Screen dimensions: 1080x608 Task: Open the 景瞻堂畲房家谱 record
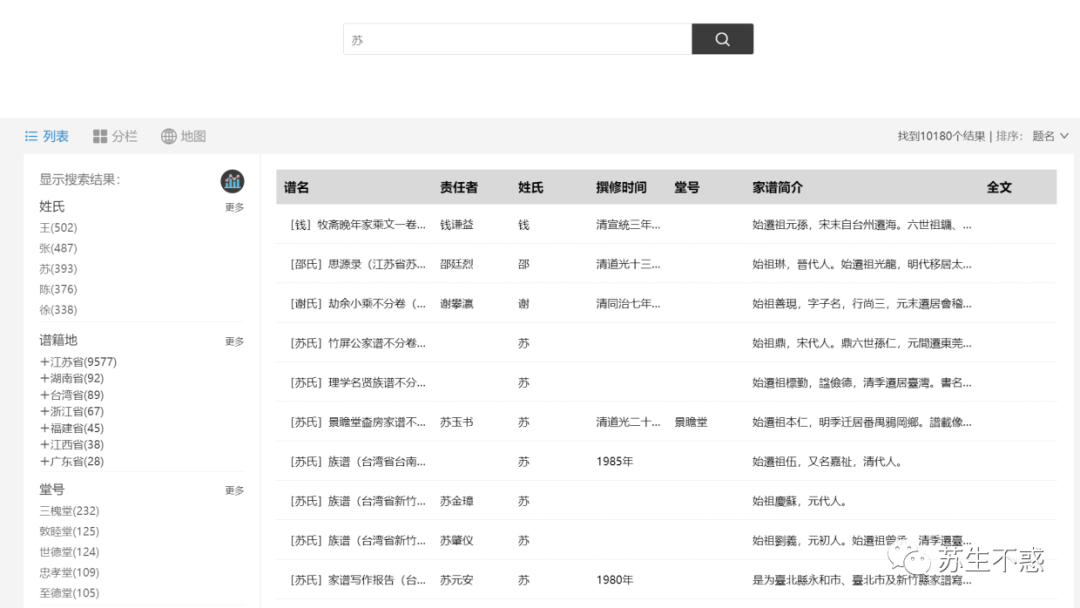coord(357,423)
